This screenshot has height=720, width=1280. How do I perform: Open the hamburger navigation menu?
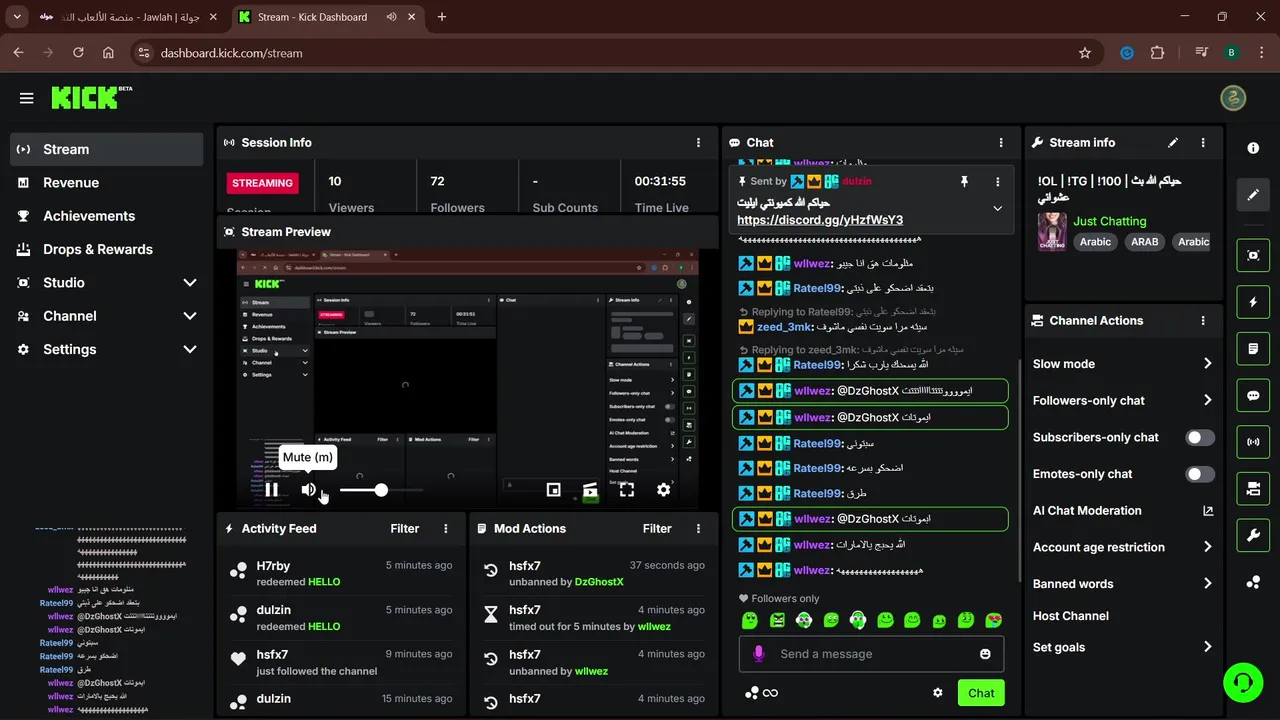27,98
